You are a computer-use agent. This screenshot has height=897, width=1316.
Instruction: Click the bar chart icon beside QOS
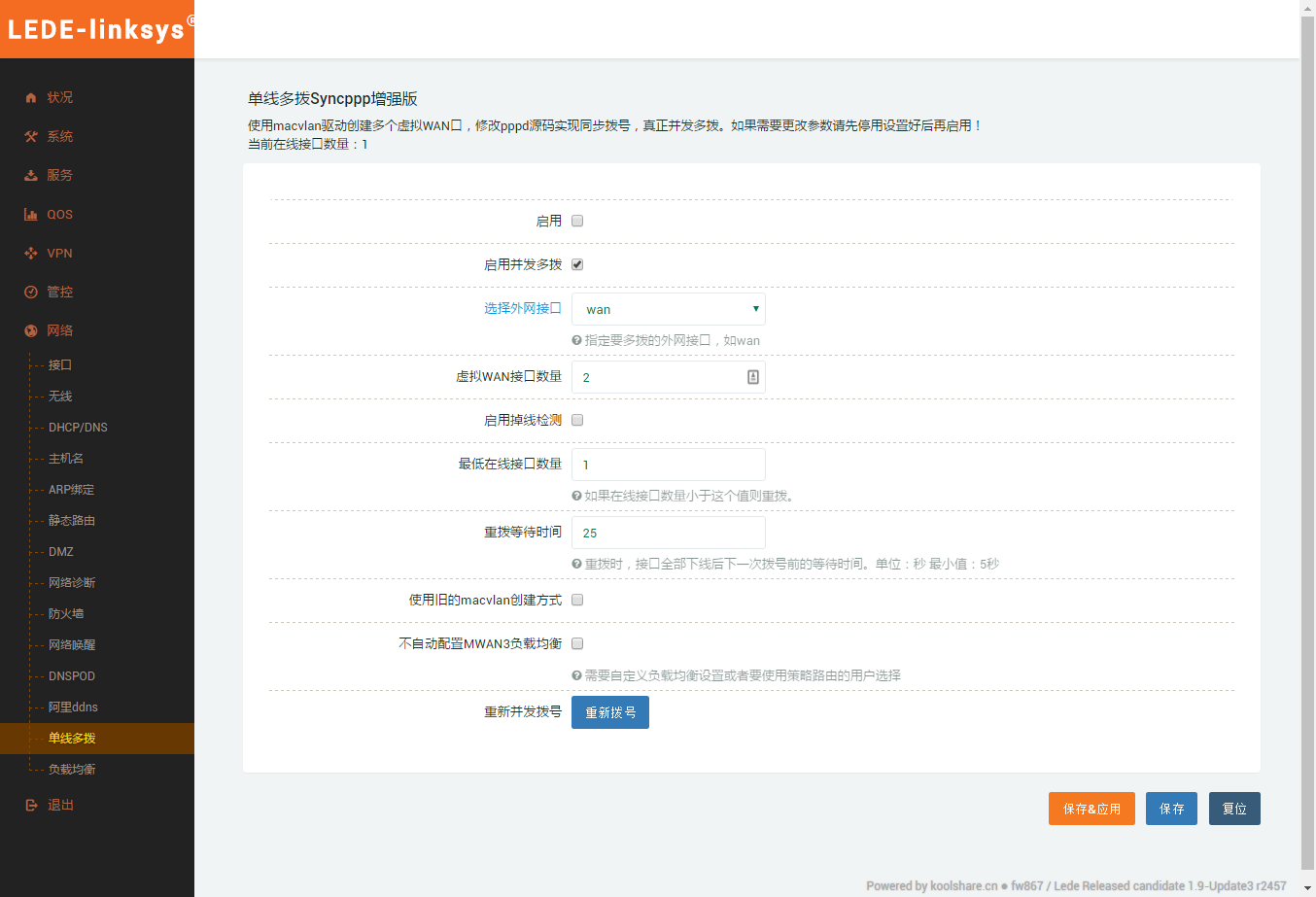click(x=31, y=215)
